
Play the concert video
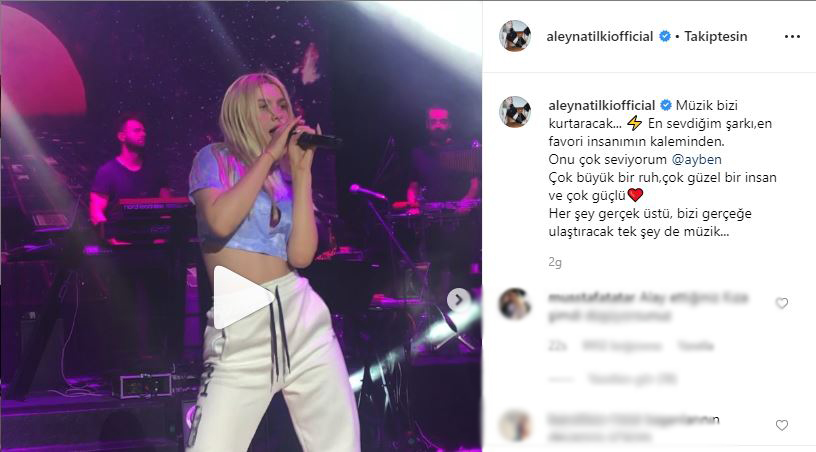[244, 298]
